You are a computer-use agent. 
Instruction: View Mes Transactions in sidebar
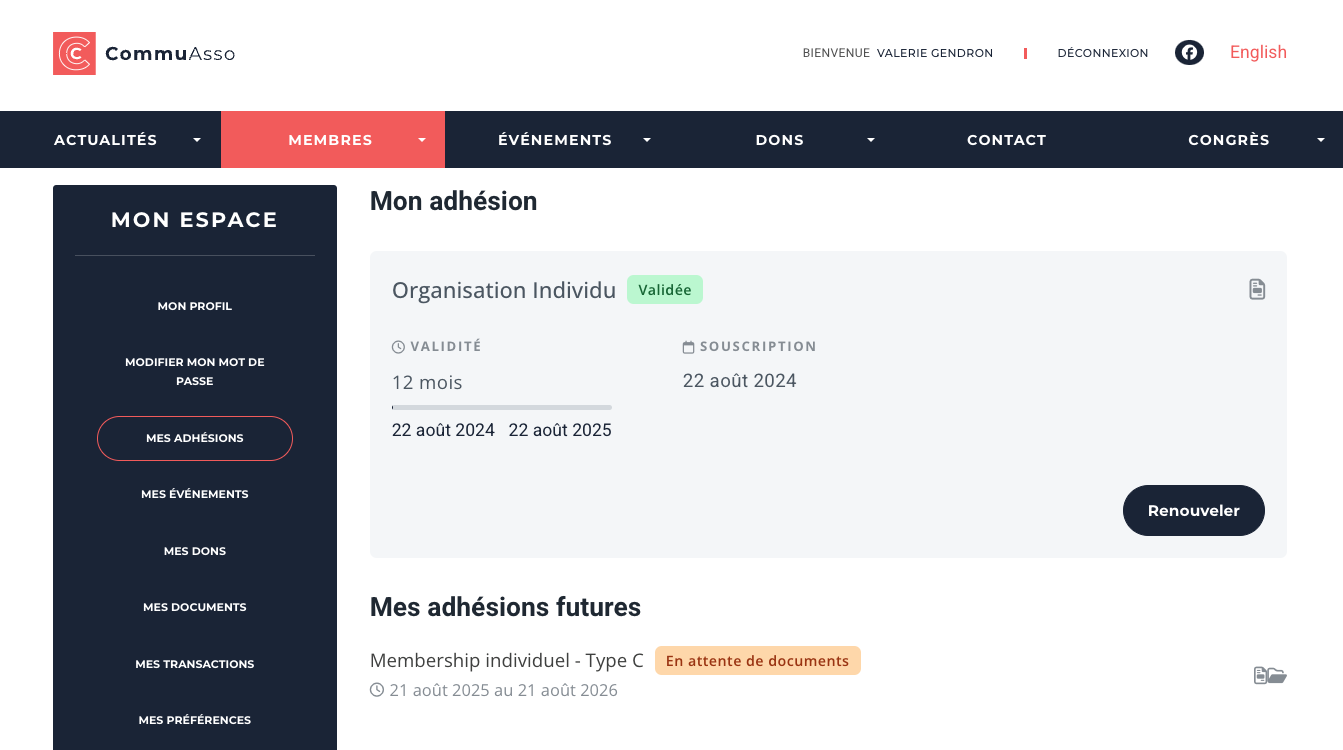(195, 664)
